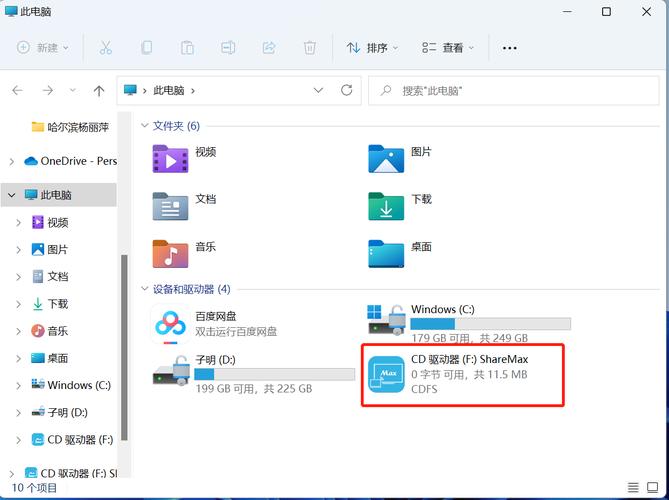
Task: Select 子明 (D:) in navigation pane
Action: point(60,413)
